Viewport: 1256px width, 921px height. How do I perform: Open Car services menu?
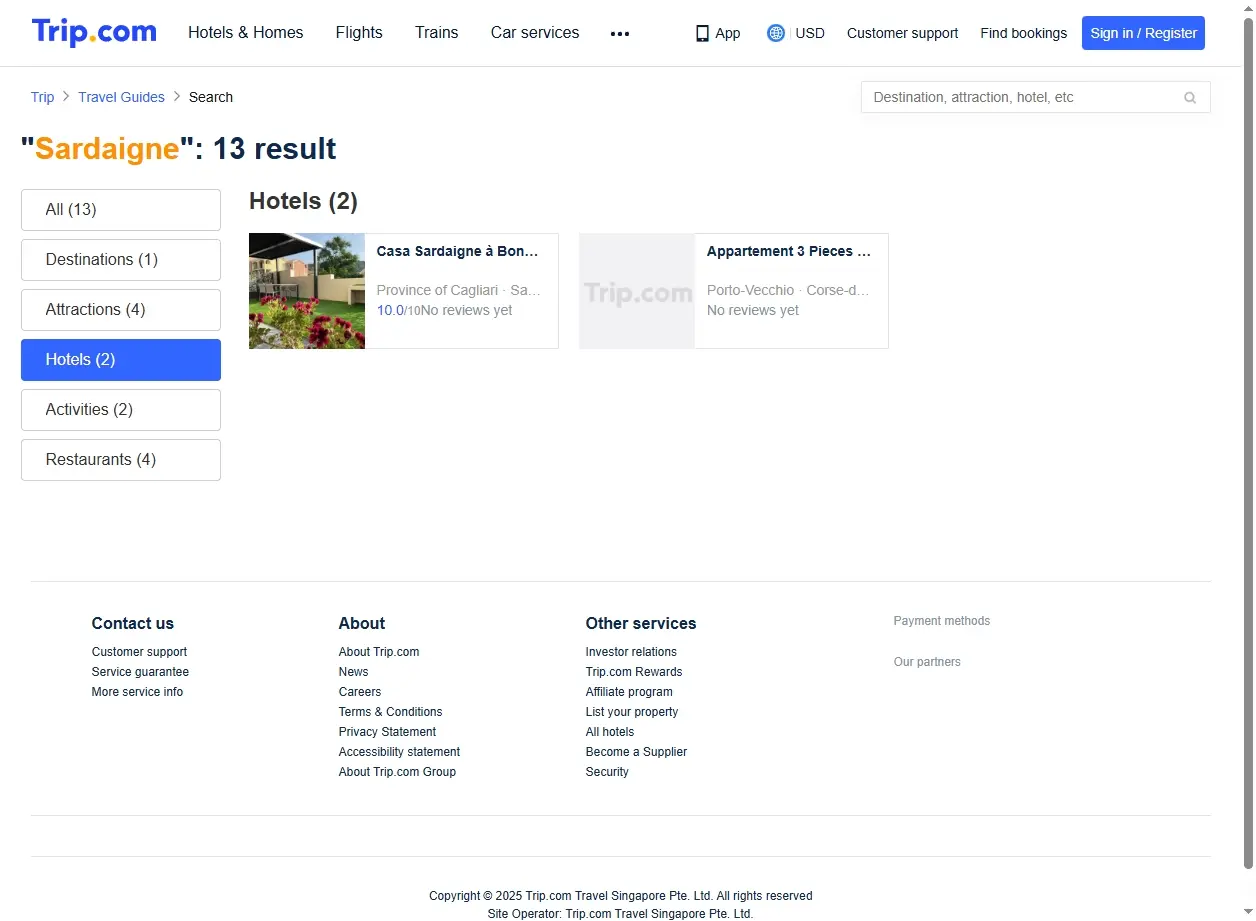click(535, 33)
